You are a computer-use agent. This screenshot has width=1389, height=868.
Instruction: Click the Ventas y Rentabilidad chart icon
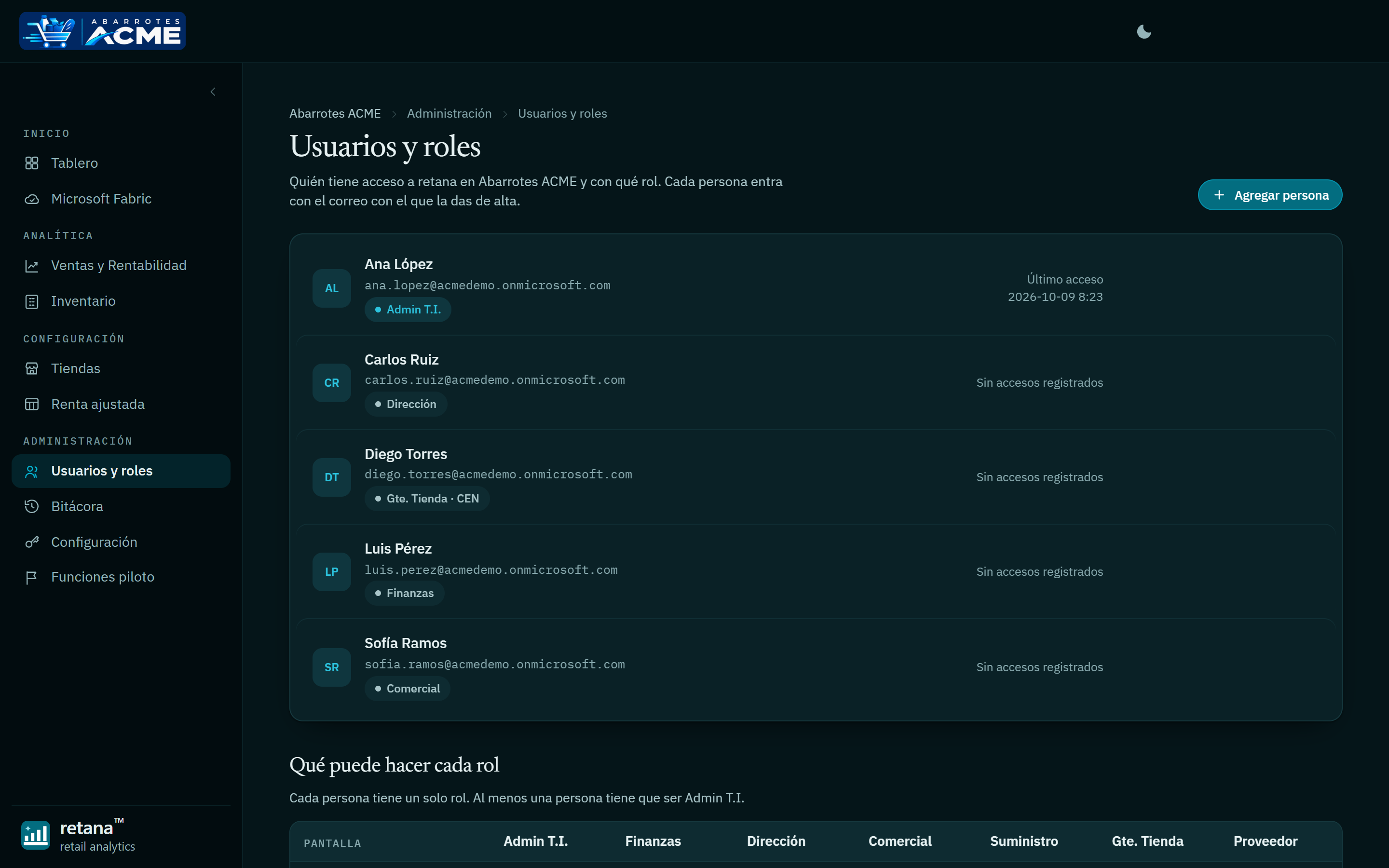coord(31,266)
